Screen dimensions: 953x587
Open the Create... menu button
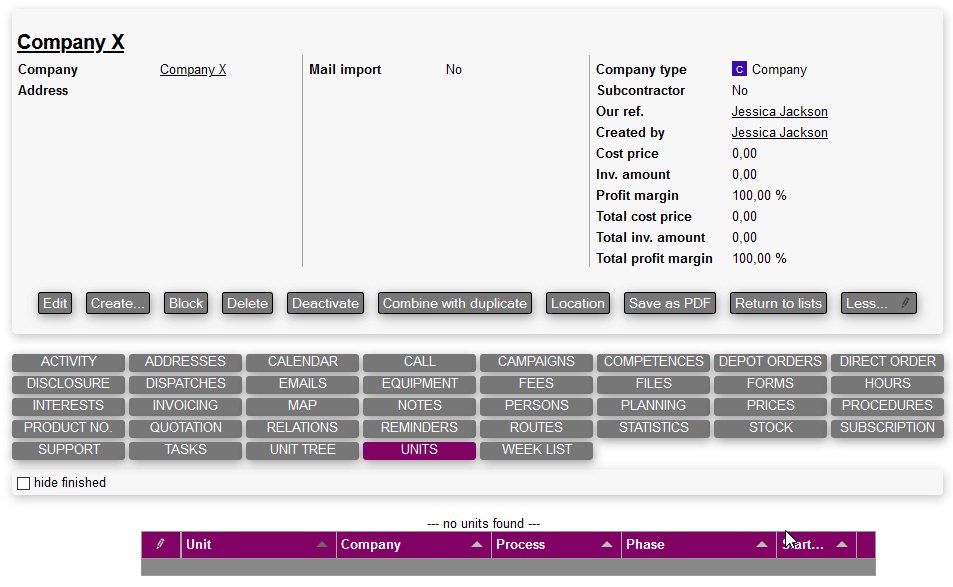click(x=118, y=304)
